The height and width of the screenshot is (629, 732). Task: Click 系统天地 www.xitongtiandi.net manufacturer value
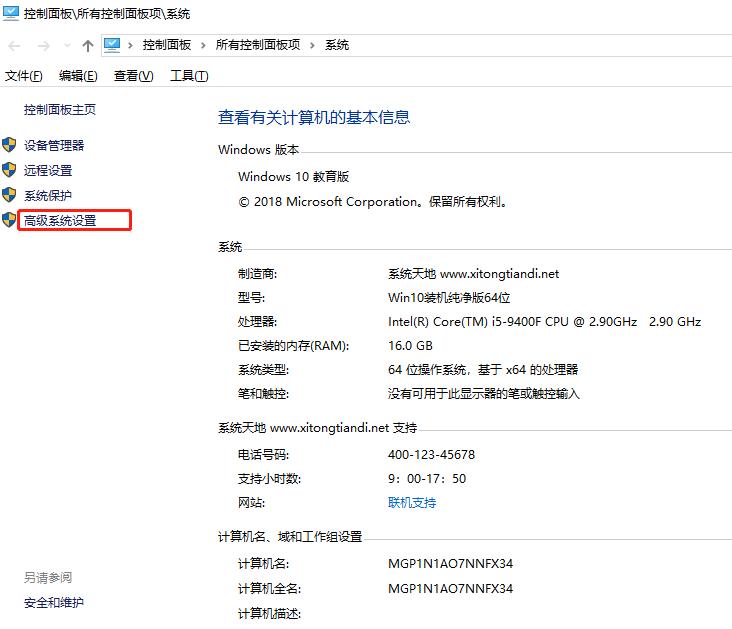pyautogui.click(x=473, y=274)
